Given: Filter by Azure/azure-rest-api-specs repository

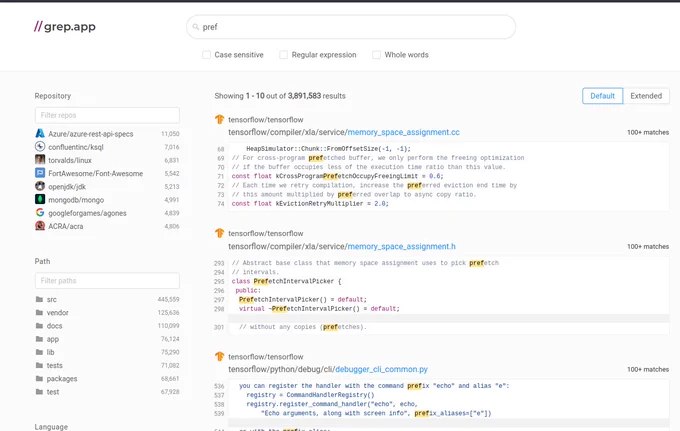Looking at the screenshot, I should [91, 134].
